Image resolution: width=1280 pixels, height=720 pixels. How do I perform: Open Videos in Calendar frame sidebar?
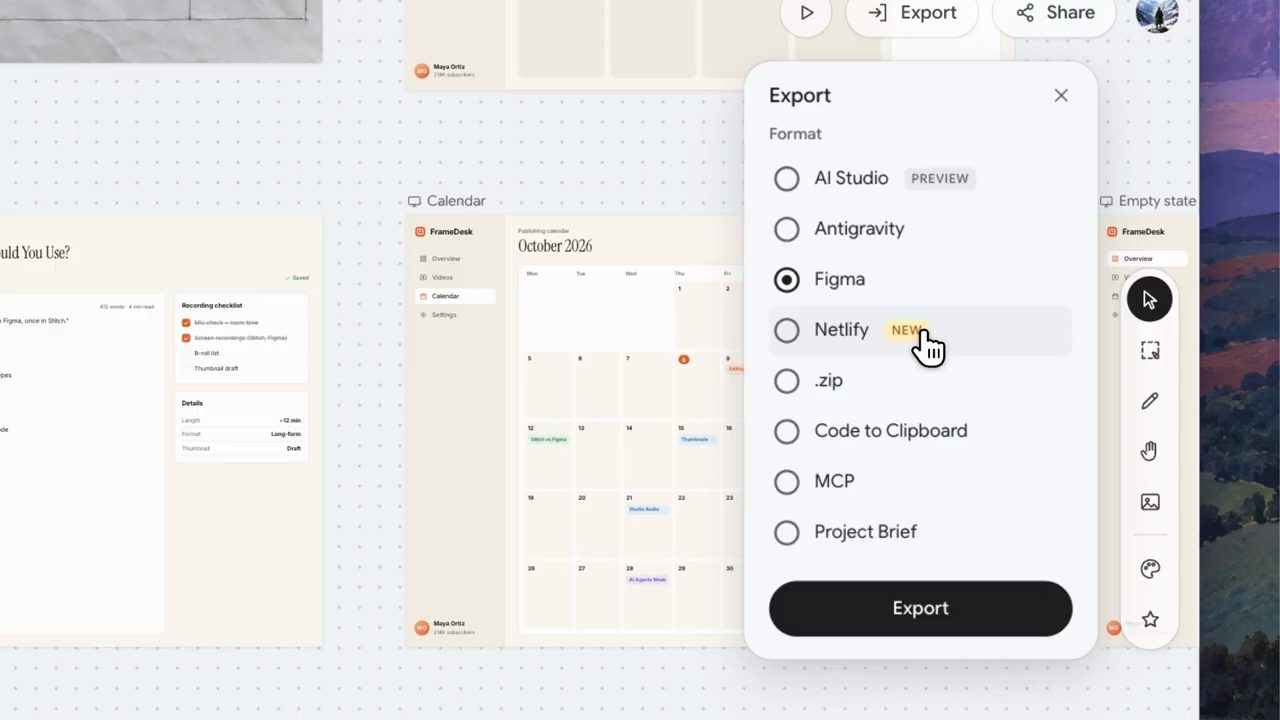455,277
